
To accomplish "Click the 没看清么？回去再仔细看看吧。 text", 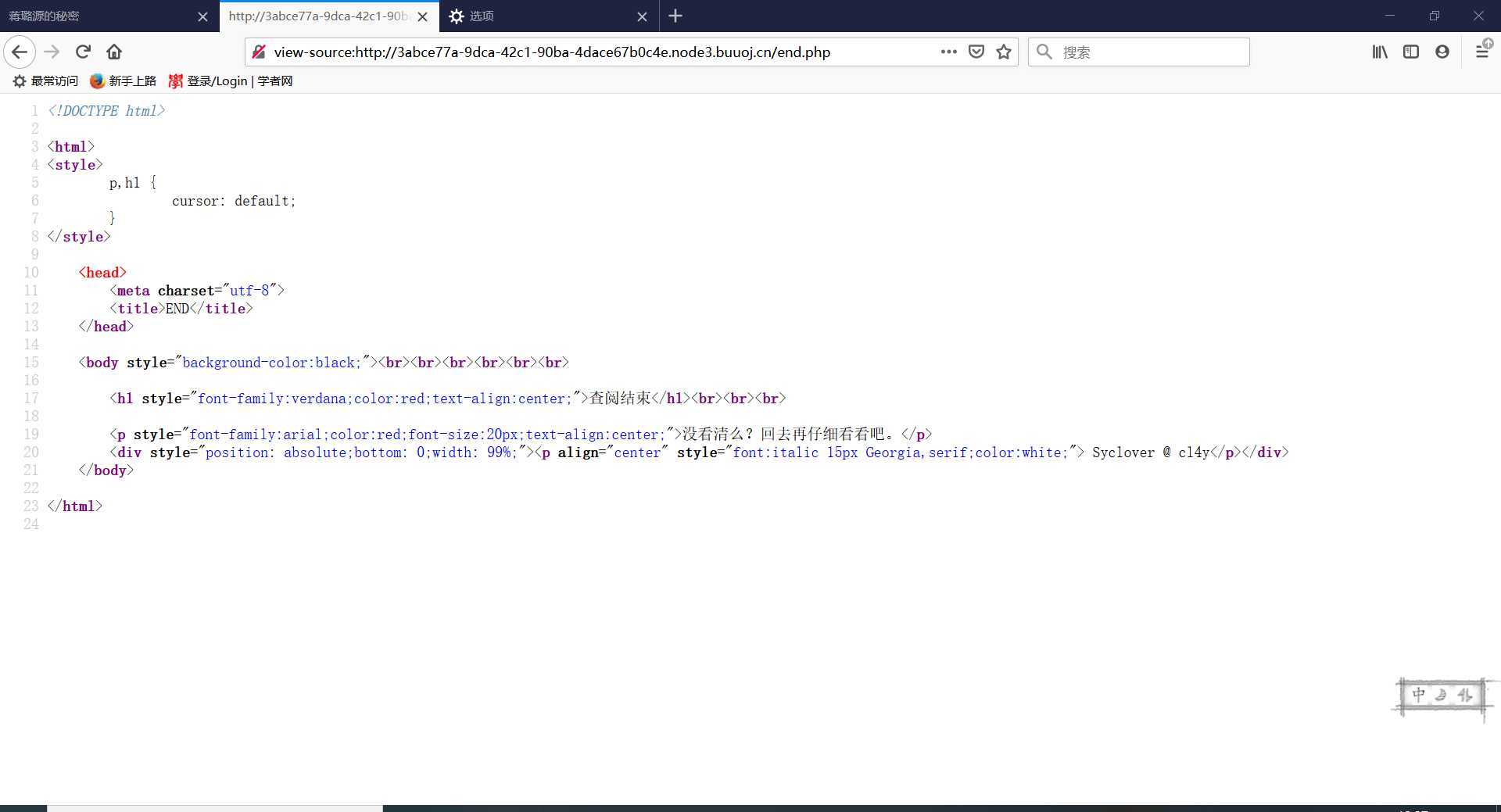I will 788,434.
